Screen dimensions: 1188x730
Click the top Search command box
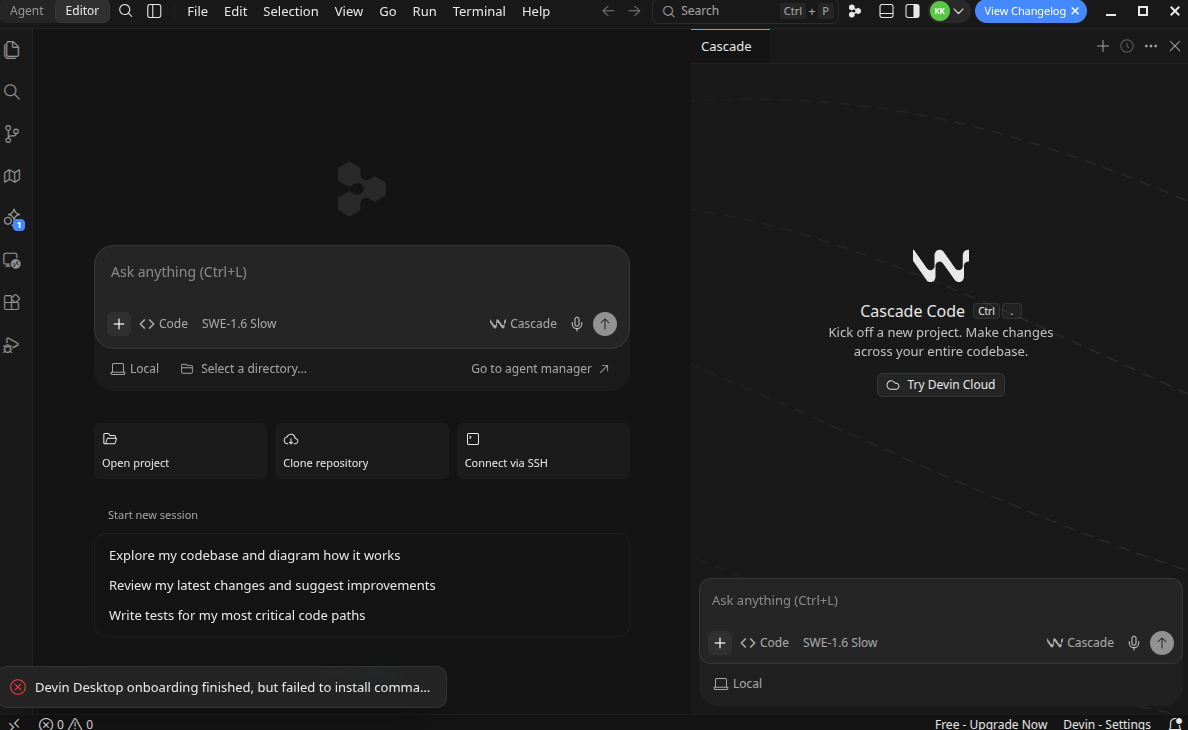pyautogui.click(x=746, y=11)
